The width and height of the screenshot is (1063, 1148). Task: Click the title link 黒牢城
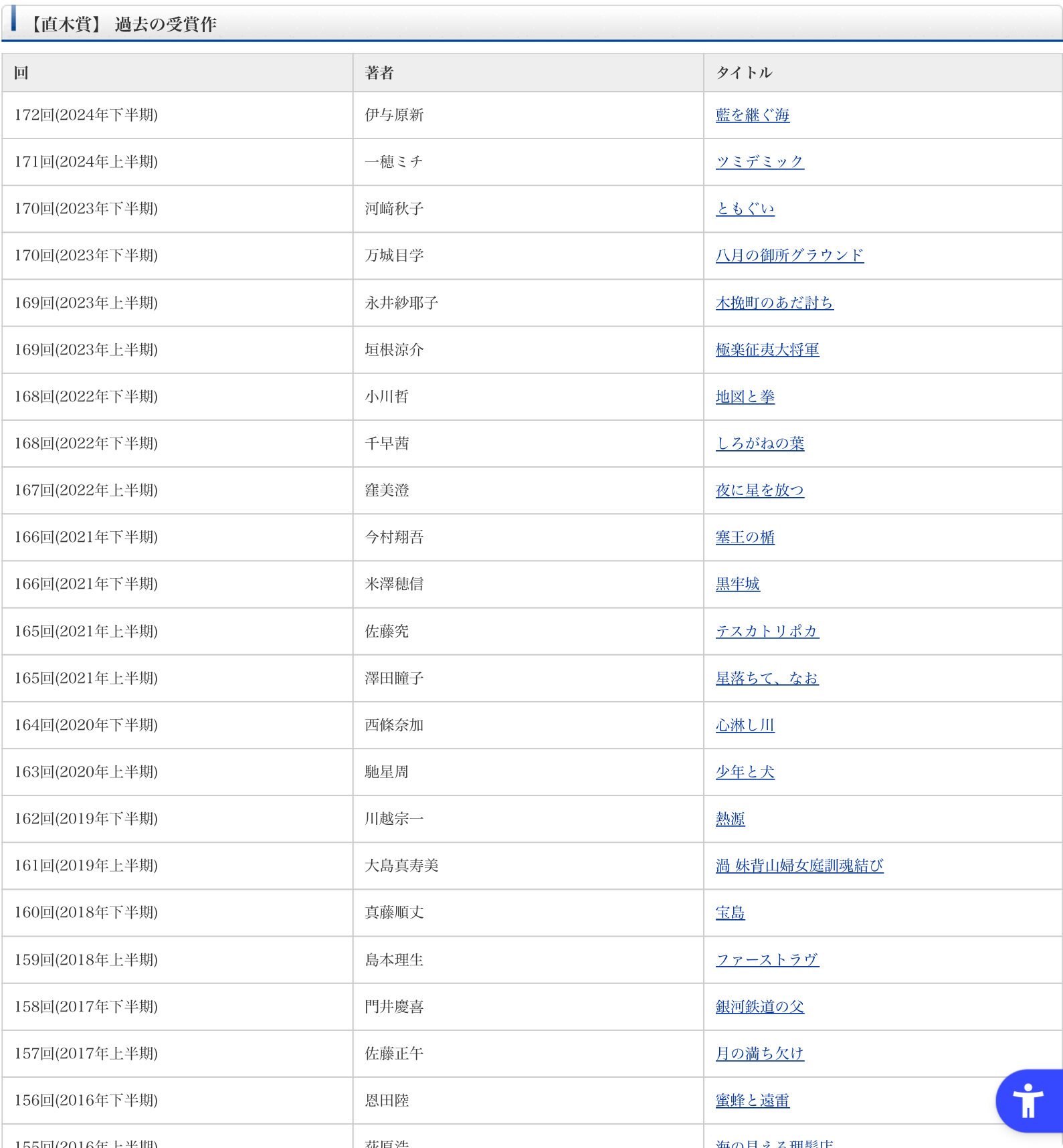pyautogui.click(x=738, y=584)
